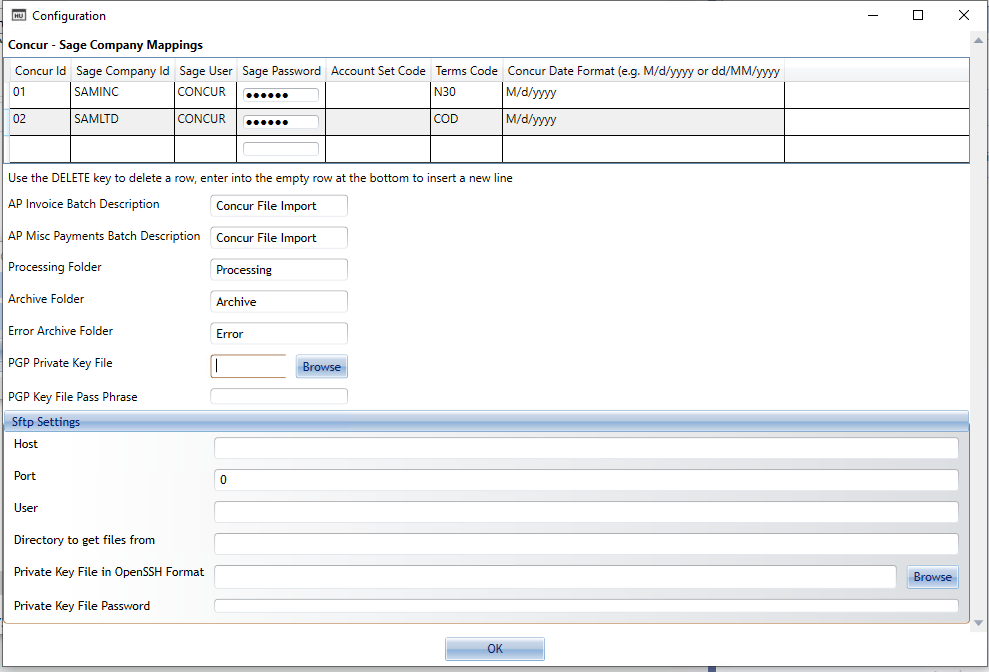Click the empty password field in the new row
The width and height of the screenshot is (989, 672).
click(281, 149)
